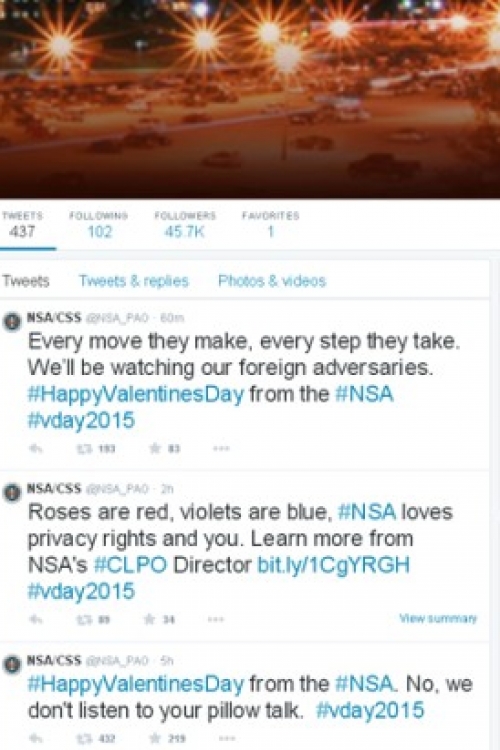Open #HappyValentinesDay hashtag in the first tweet
Image resolution: width=500 pixels, height=750 pixels.
pos(136,395)
